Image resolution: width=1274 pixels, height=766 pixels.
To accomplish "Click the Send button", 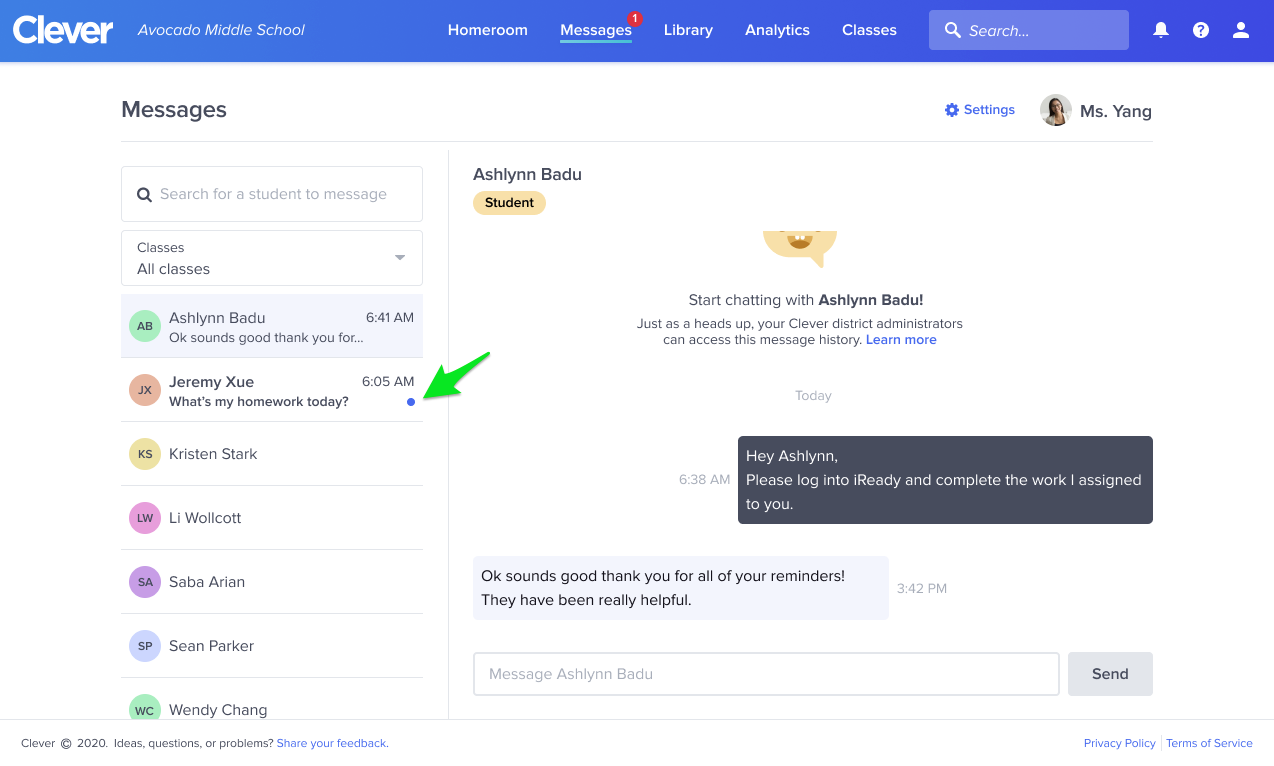I will pyautogui.click(x=1110, y=673).
